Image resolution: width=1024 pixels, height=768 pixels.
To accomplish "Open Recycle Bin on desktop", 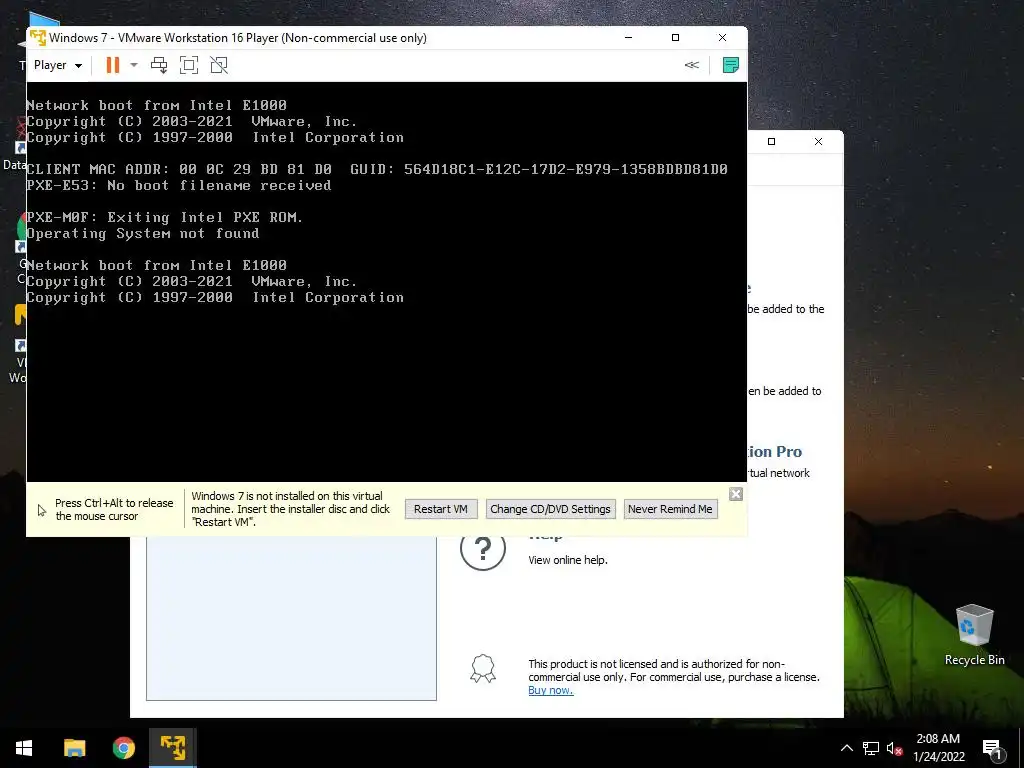I will 974,635.
